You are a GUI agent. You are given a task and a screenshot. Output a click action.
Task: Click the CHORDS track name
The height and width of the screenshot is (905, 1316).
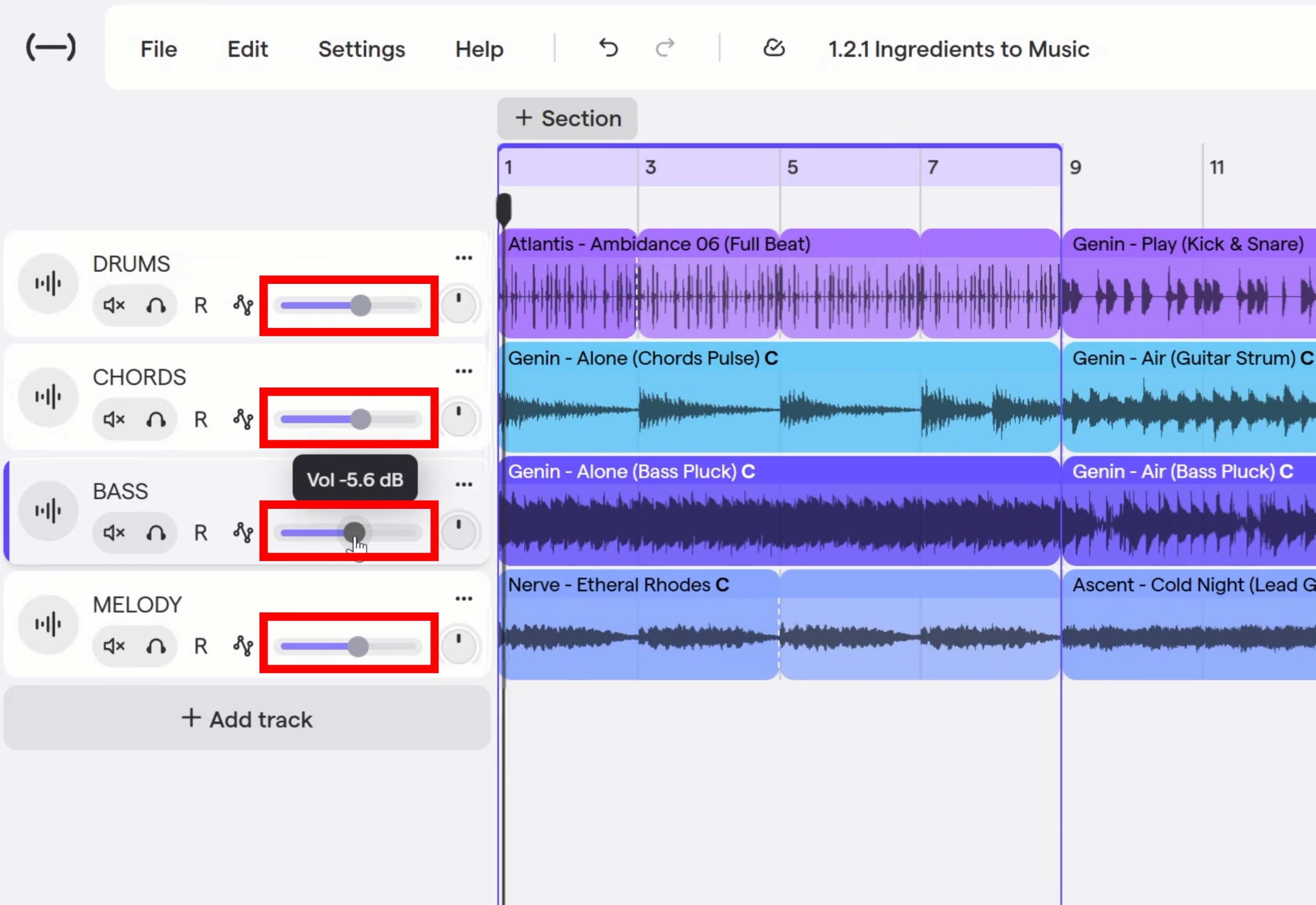[140, 377]
